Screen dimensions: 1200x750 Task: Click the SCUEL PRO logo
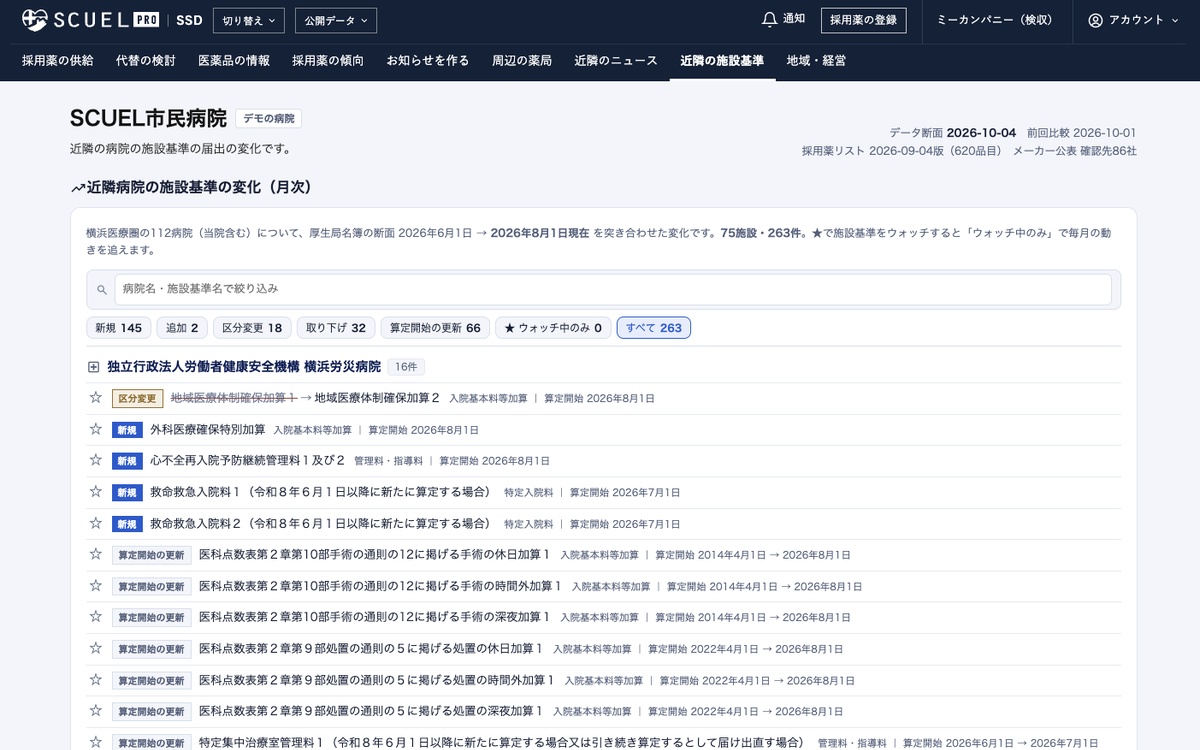(91, 19)
